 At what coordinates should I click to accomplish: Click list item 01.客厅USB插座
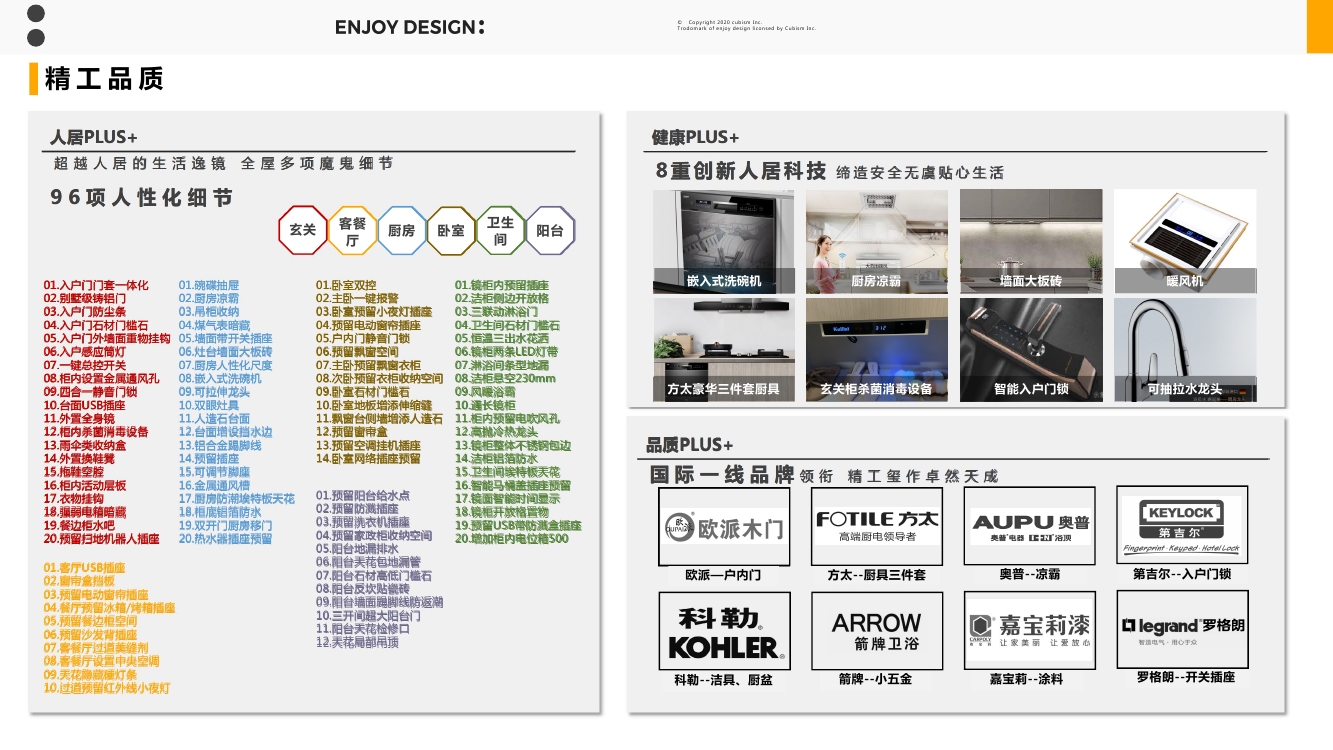click(84, 568)
